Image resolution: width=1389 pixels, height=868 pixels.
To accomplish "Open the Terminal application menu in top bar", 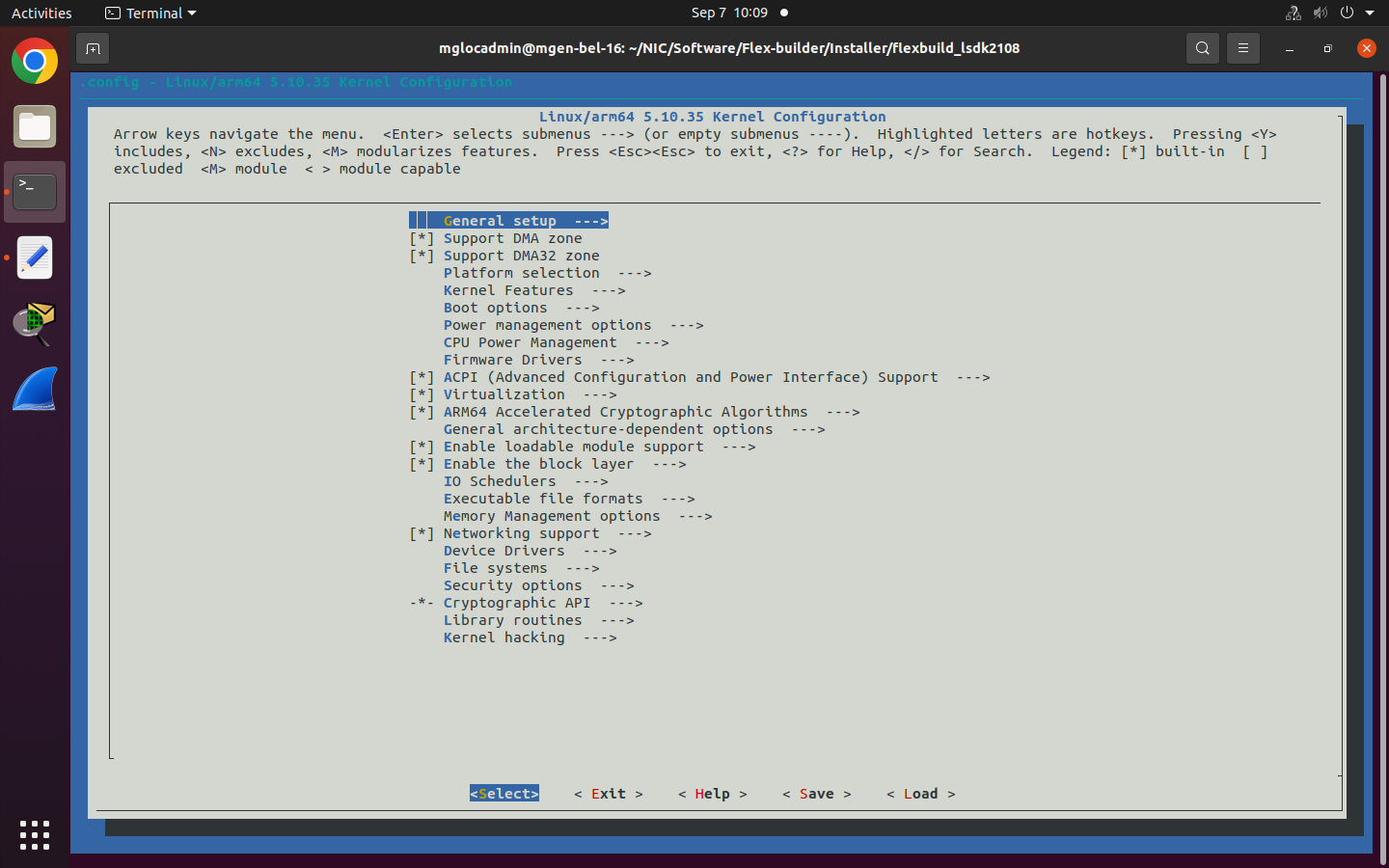I will (150, 13).
